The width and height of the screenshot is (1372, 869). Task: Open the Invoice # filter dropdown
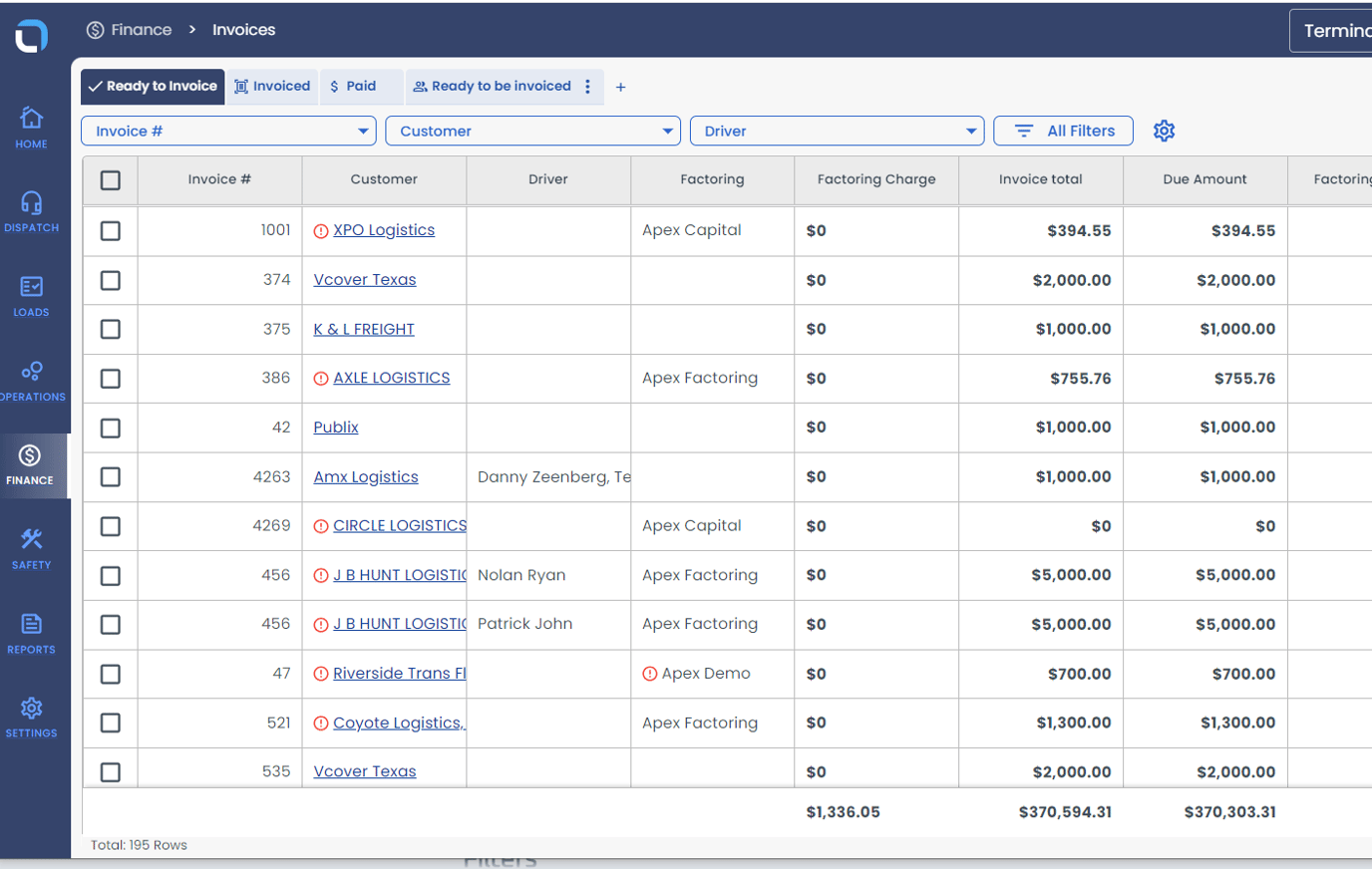pyautogui.click(x=227, y=131)
